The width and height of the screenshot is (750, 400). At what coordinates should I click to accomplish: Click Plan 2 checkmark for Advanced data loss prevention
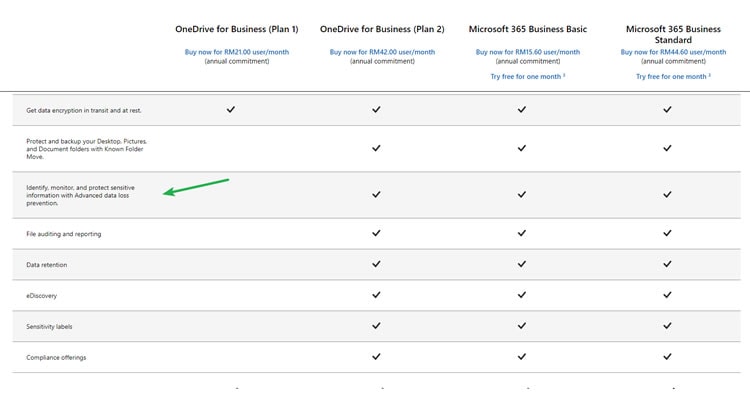(376, 195)
